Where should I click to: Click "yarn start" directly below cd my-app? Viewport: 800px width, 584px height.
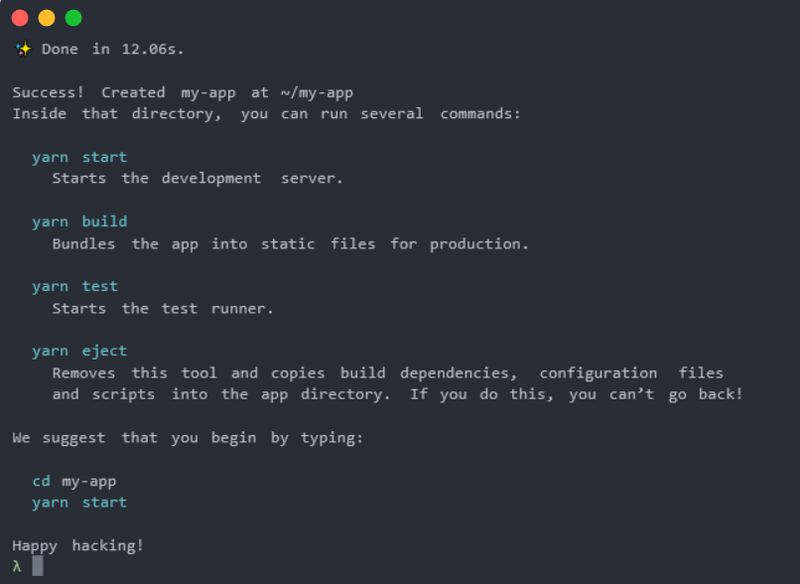coord(79,502)
